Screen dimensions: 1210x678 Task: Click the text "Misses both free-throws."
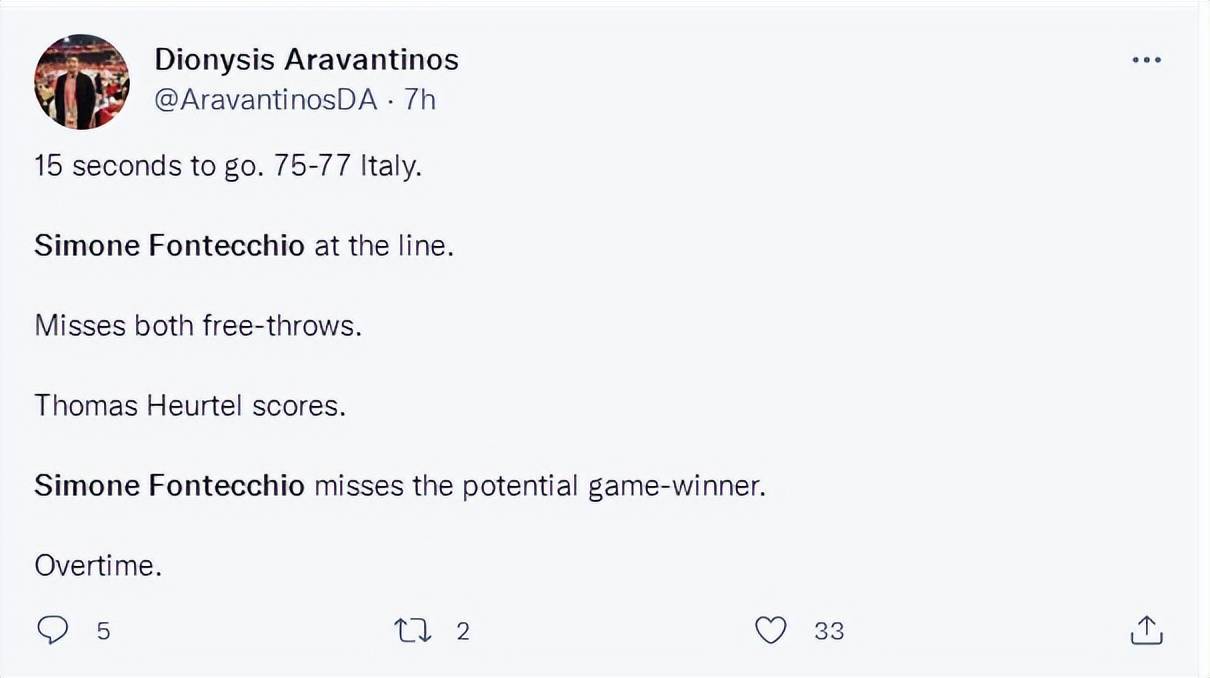point(198,325)
